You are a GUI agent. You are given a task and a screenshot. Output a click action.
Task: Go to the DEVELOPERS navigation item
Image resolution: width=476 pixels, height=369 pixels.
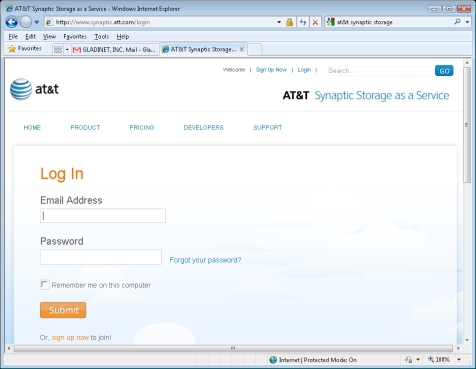[203, 127]
